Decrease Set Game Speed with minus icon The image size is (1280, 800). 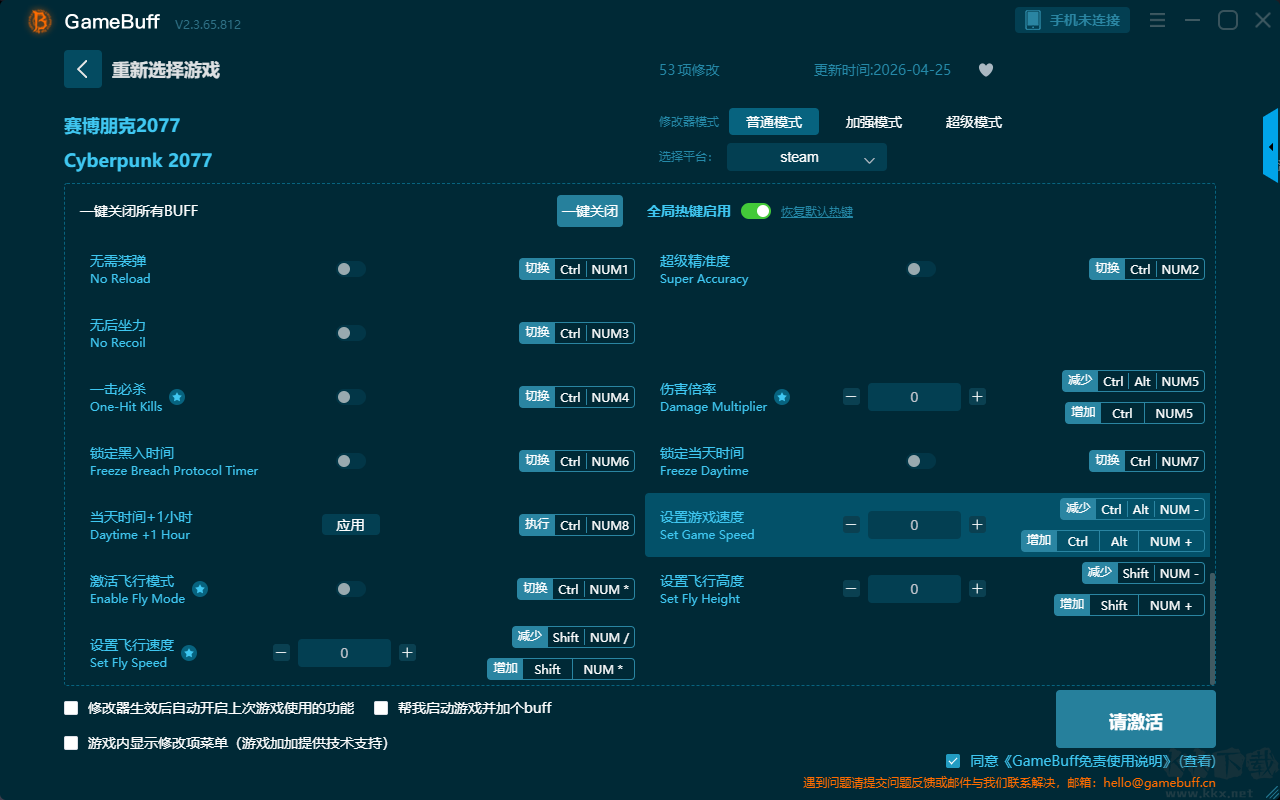click(851, 525)
